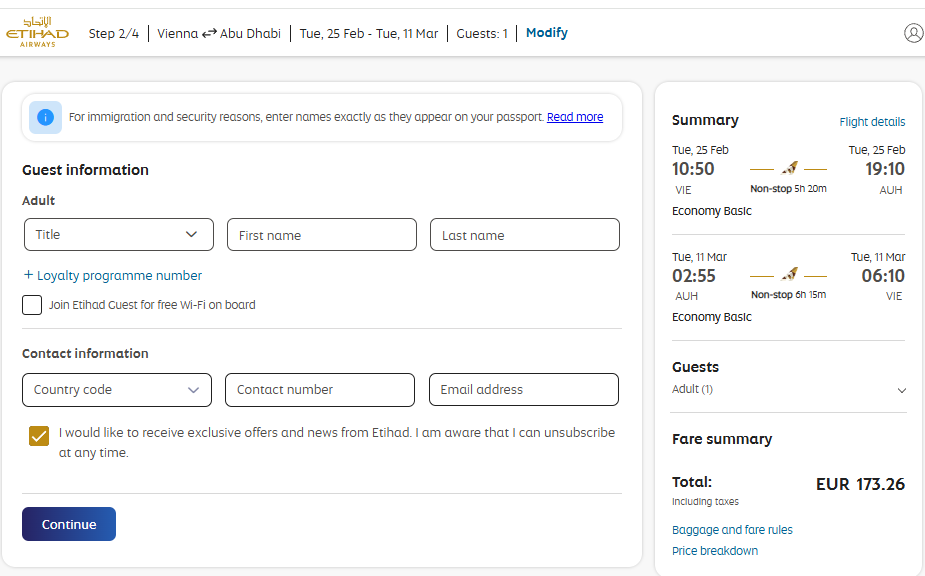View the Price breakdown link
This screenshot has height=576, width=925.
[x=715, y=551]
